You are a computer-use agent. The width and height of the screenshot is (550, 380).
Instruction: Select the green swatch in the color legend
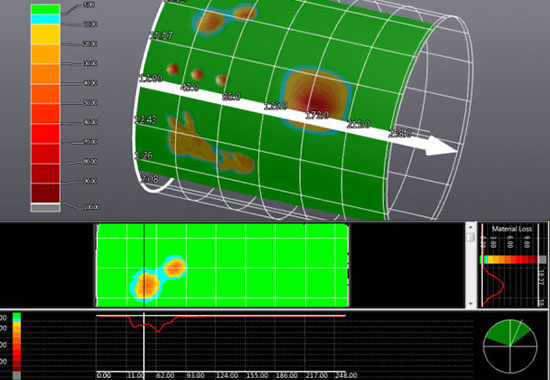point(46,9)
